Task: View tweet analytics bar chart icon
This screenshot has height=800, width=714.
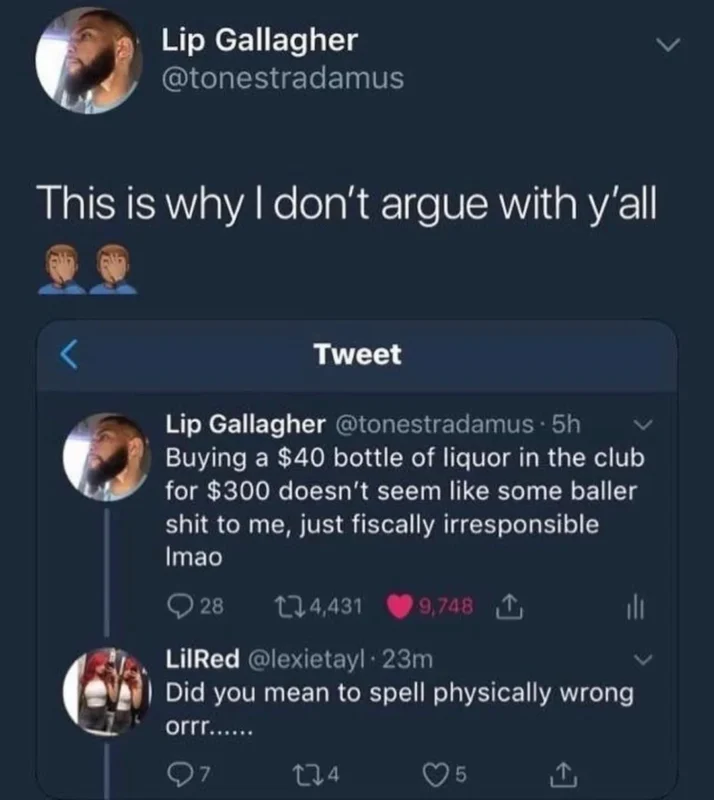Action: click(636, 607)
